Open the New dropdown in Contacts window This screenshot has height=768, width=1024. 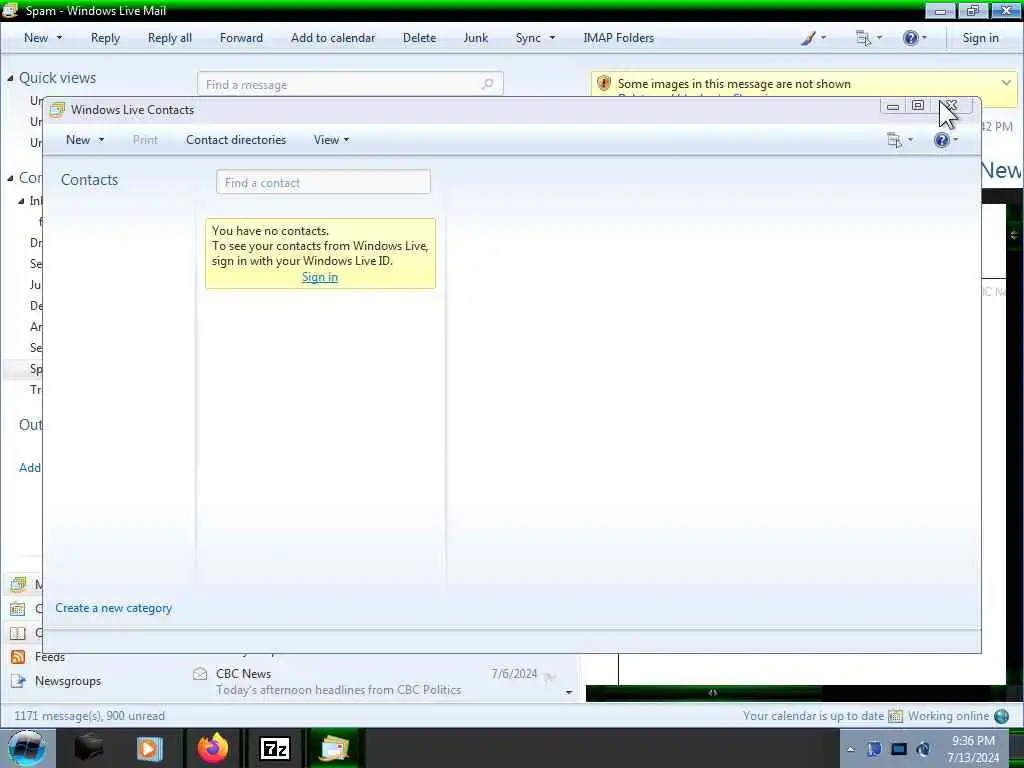[85, 140]
